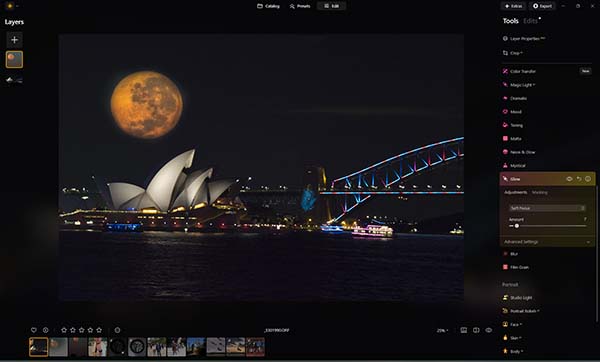Image resolution: width=600 pixels, height=362 pixels.
Task: Expand Advanced Settings in the Glow panel
Action: pos(547,242)
